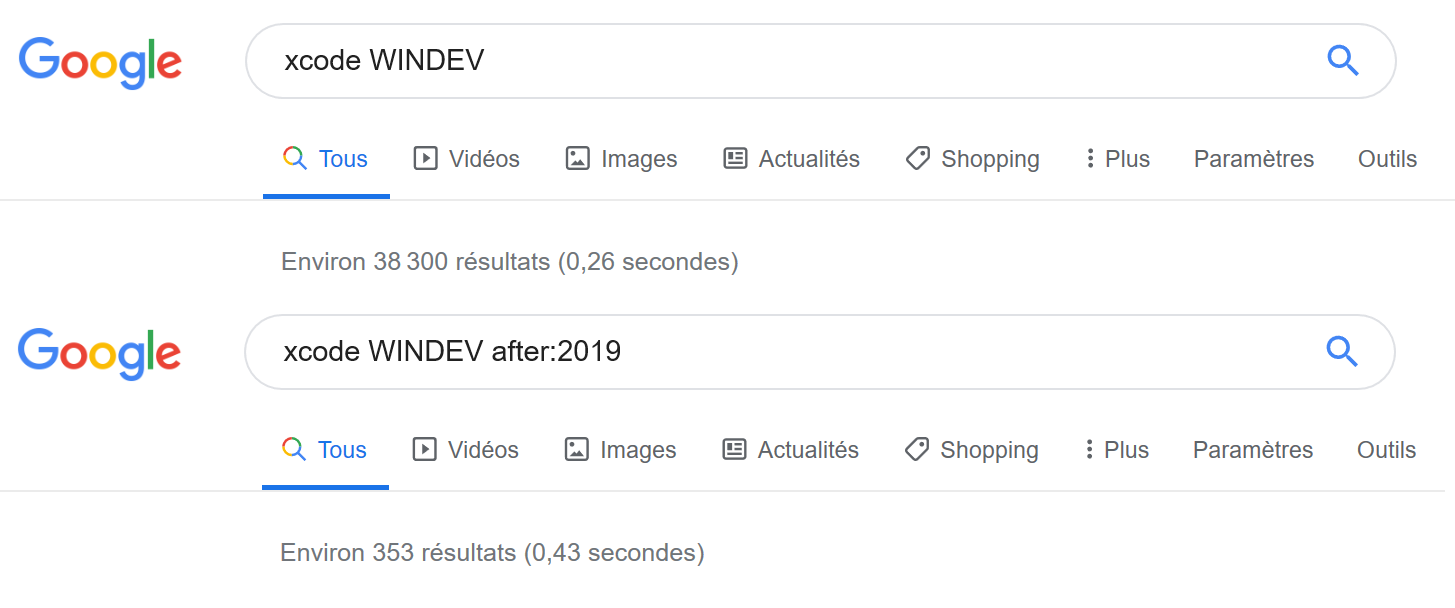The image size is (1455, 608).
Task: Click the Google logo on the second search
Action: pos(99,353)
